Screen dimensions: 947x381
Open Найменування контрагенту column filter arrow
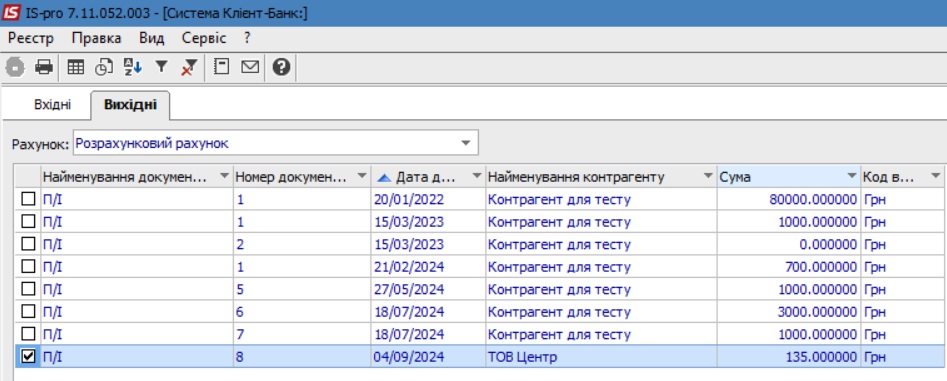pyautogui.click(x=708, y=176)
